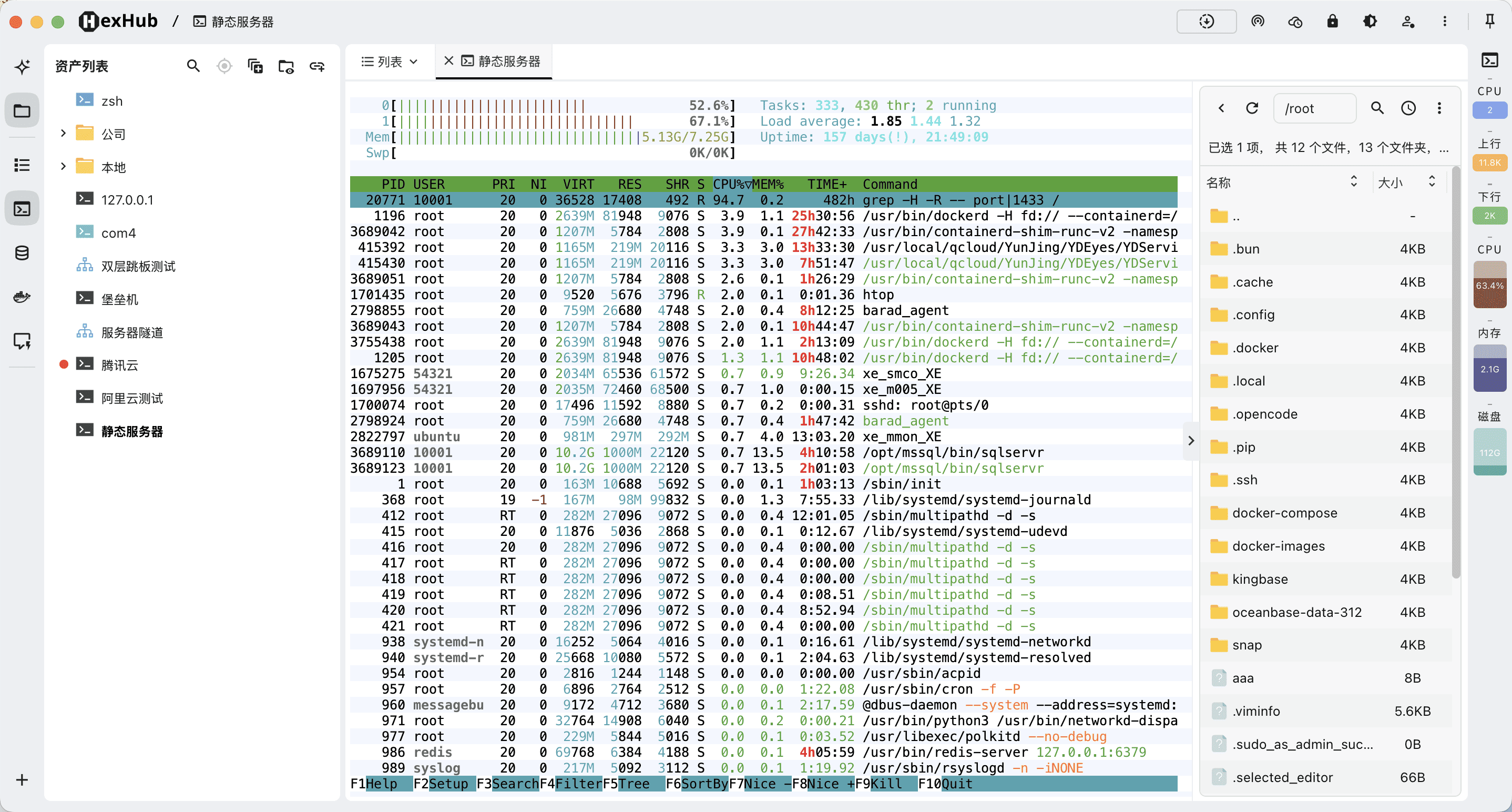Screen dimensions: 1512x812
Task: Open the user account icon
Action: [x=1407, y=22]
